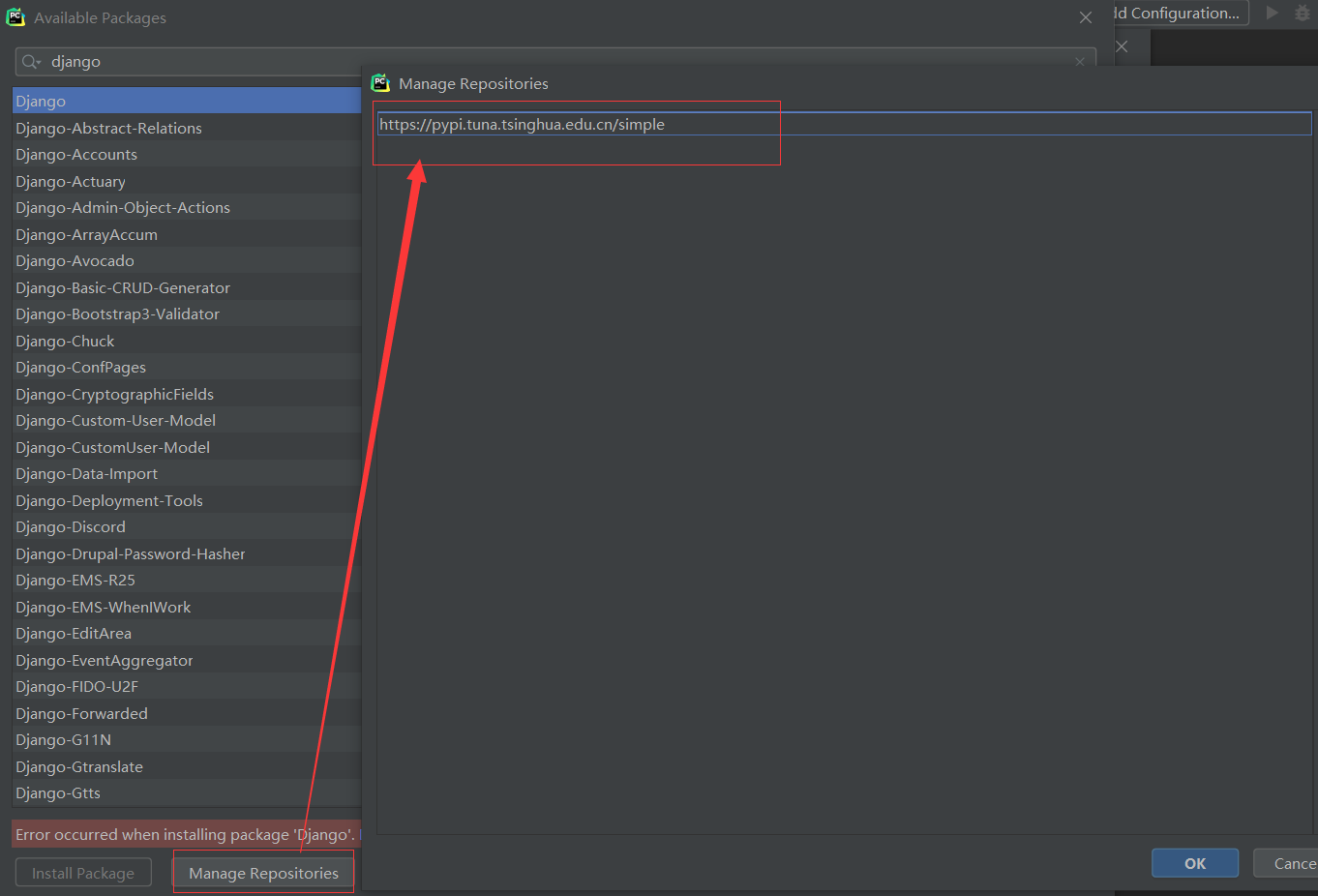The width and height of the screenshot is (1318, 896).
Task: Click the PyCharm logo on Available Packages dialog
Action: pos(15,16)
